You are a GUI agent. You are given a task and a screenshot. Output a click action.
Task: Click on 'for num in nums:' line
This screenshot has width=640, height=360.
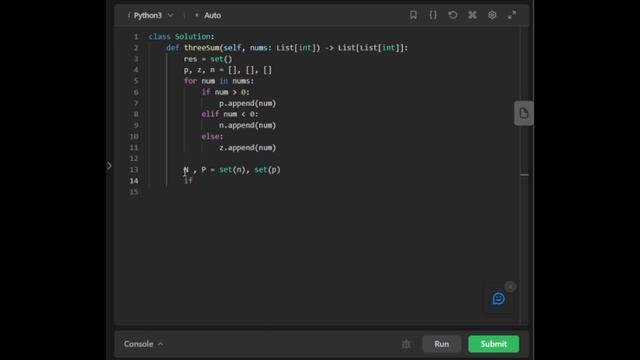point(219,81)
